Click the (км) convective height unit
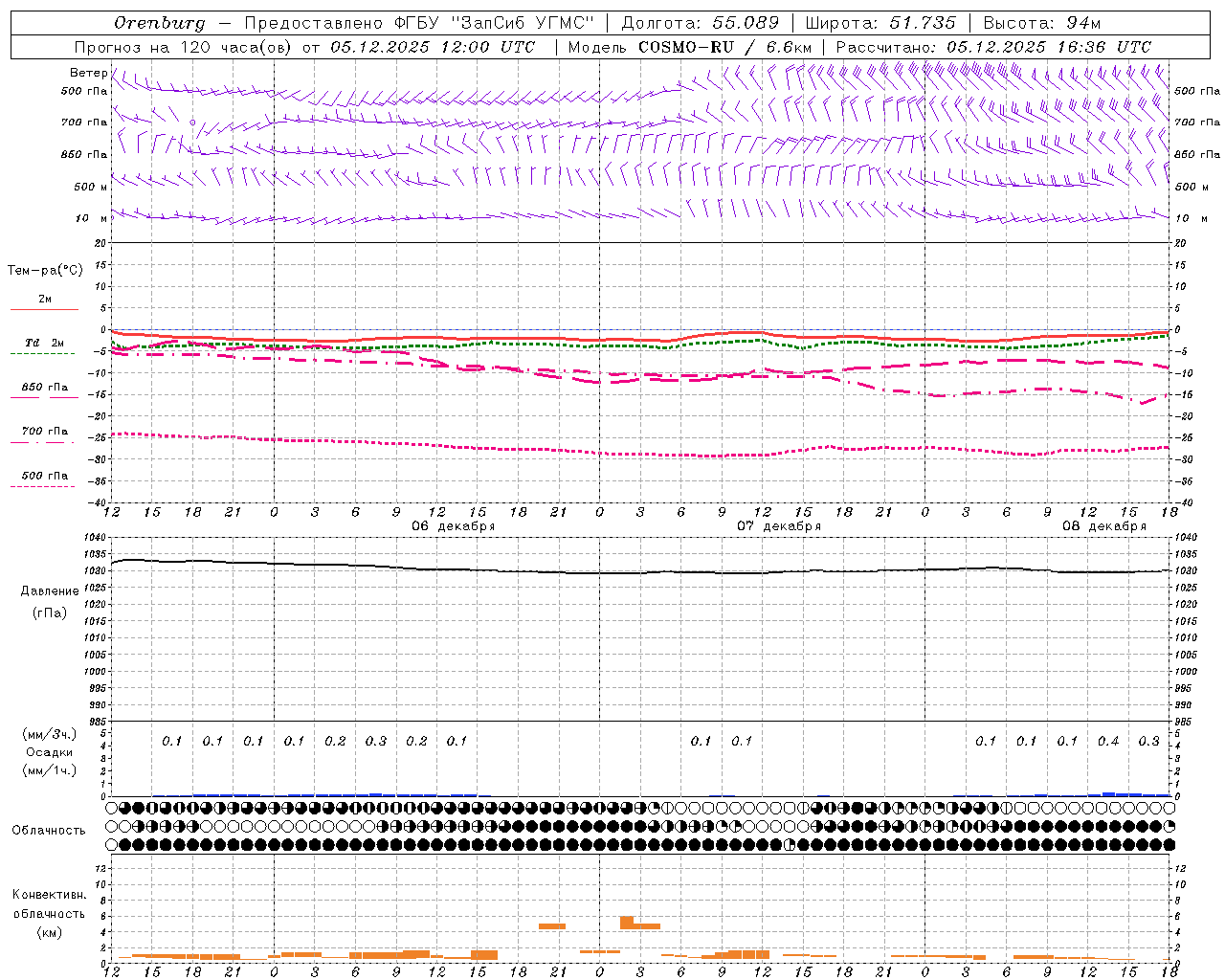 pyautogui.click(x=49, y=932)
